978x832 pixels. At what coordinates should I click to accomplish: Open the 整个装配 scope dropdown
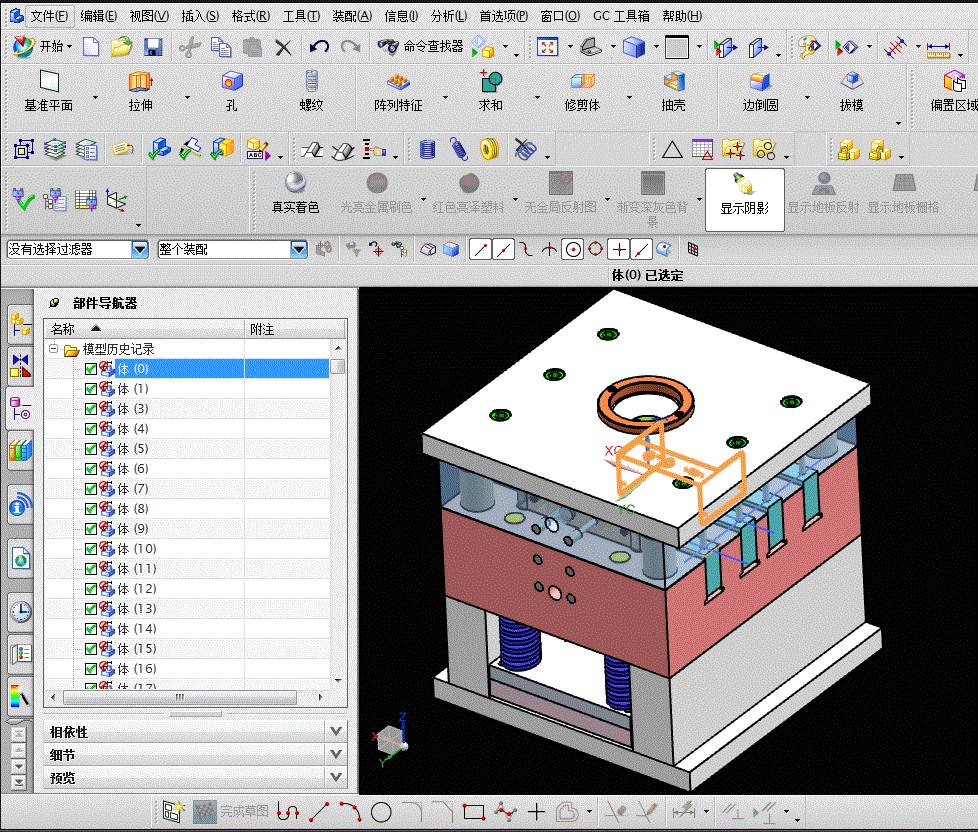(298, 249)
